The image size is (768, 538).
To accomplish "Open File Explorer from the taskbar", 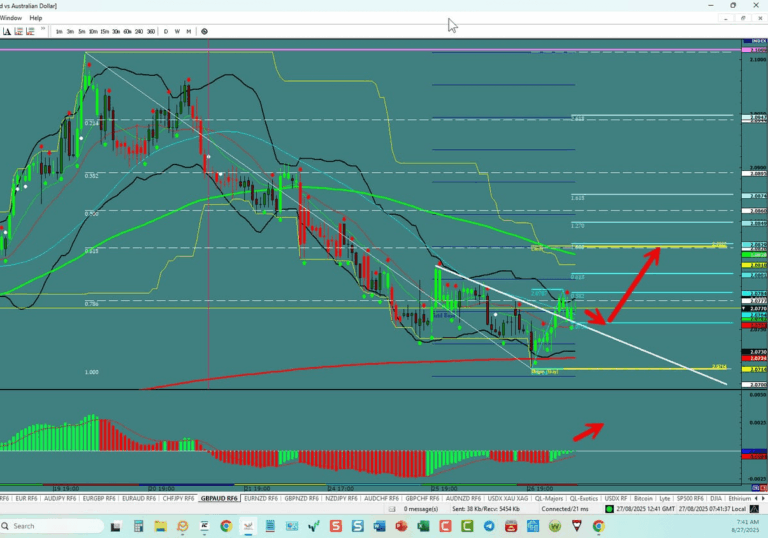I will pyautogui.click(x=160, y=526).
